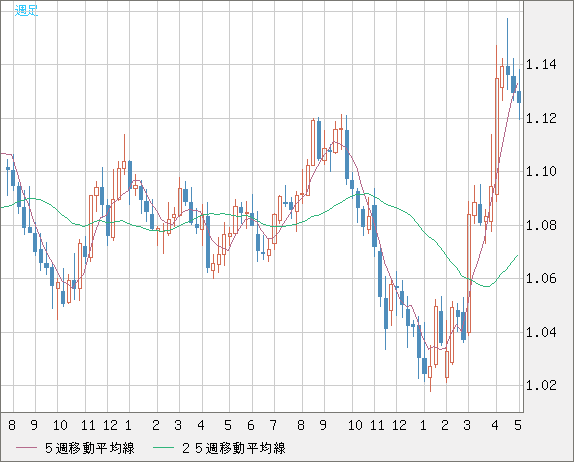
Task: Click month label 6 on time axis
Action: (x=250, y=425)
